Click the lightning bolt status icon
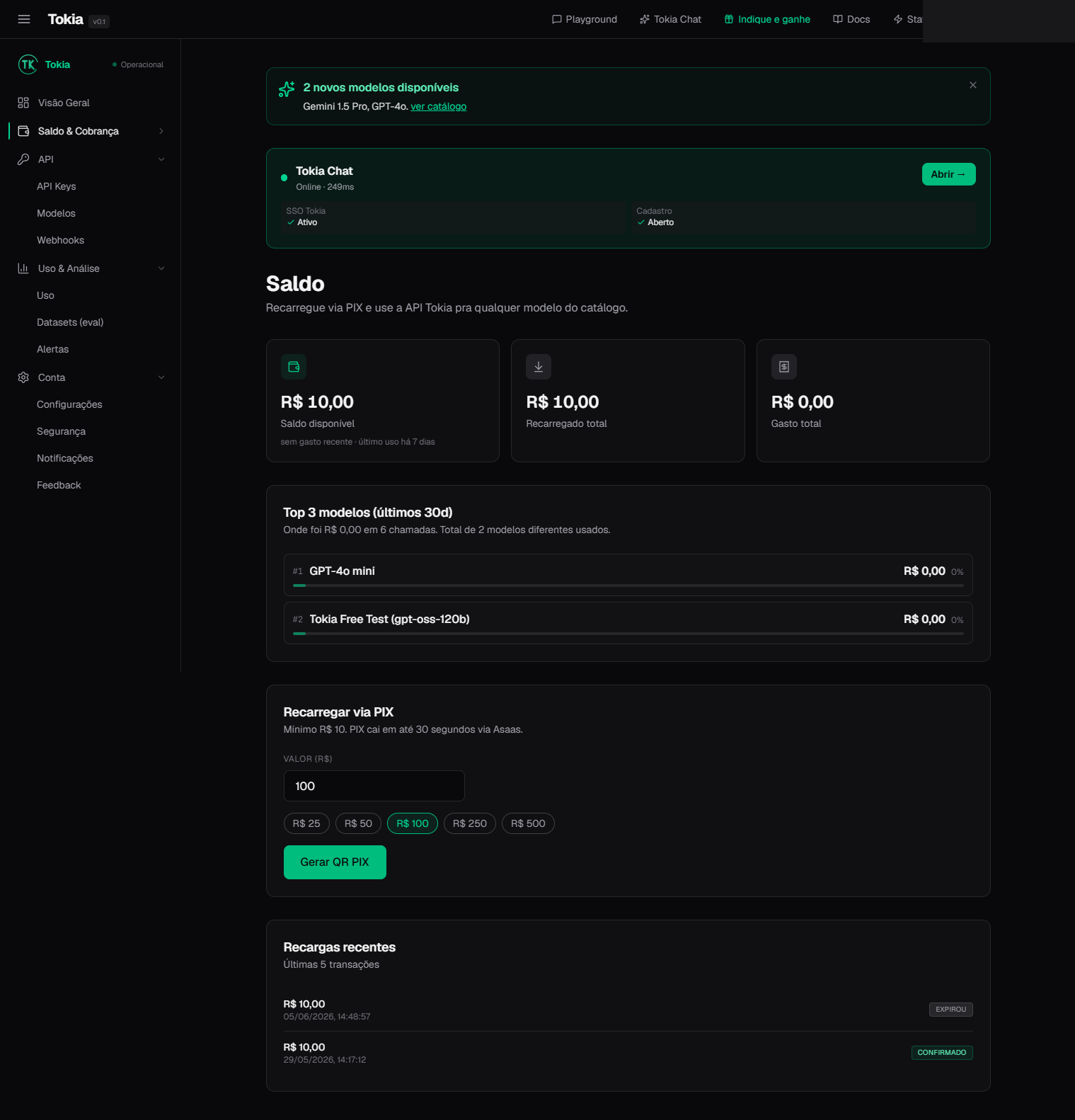 pos(898,19)
